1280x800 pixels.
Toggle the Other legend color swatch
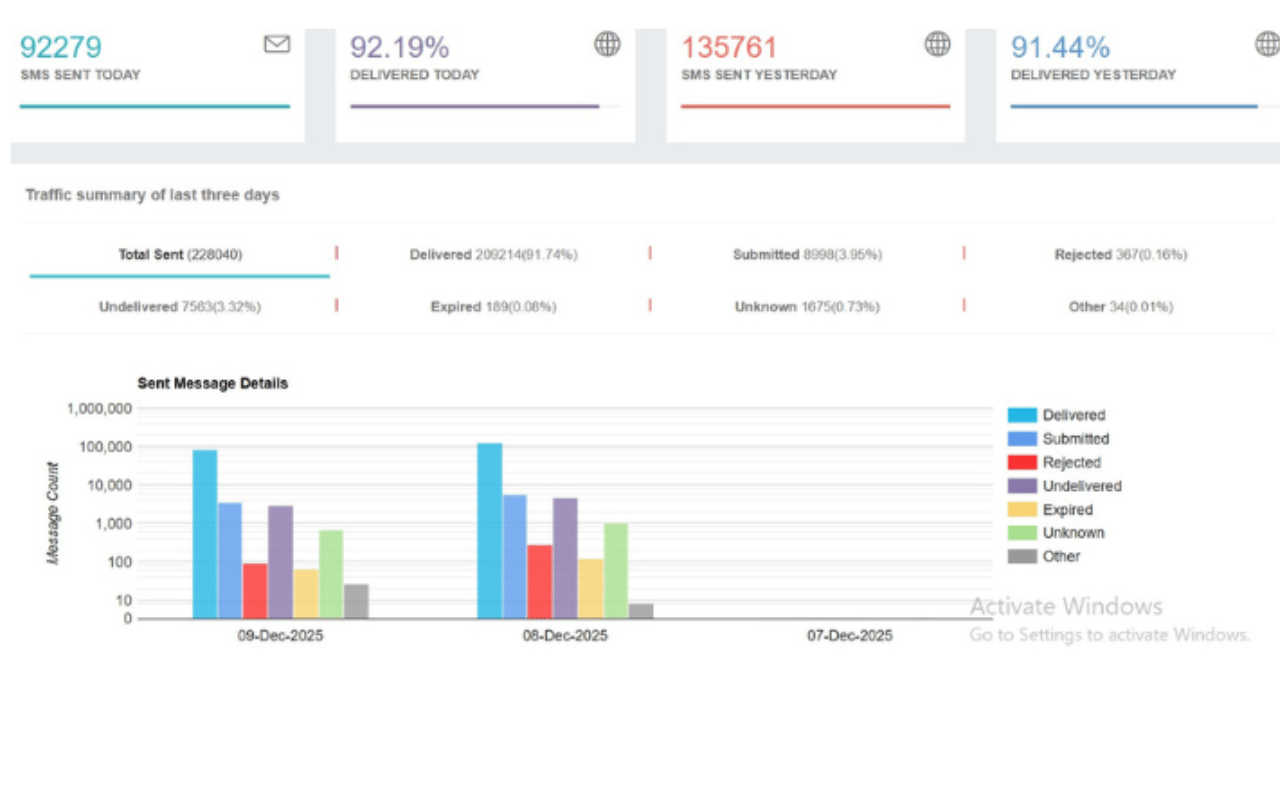pyautogui.click(x=1022, y=557)
